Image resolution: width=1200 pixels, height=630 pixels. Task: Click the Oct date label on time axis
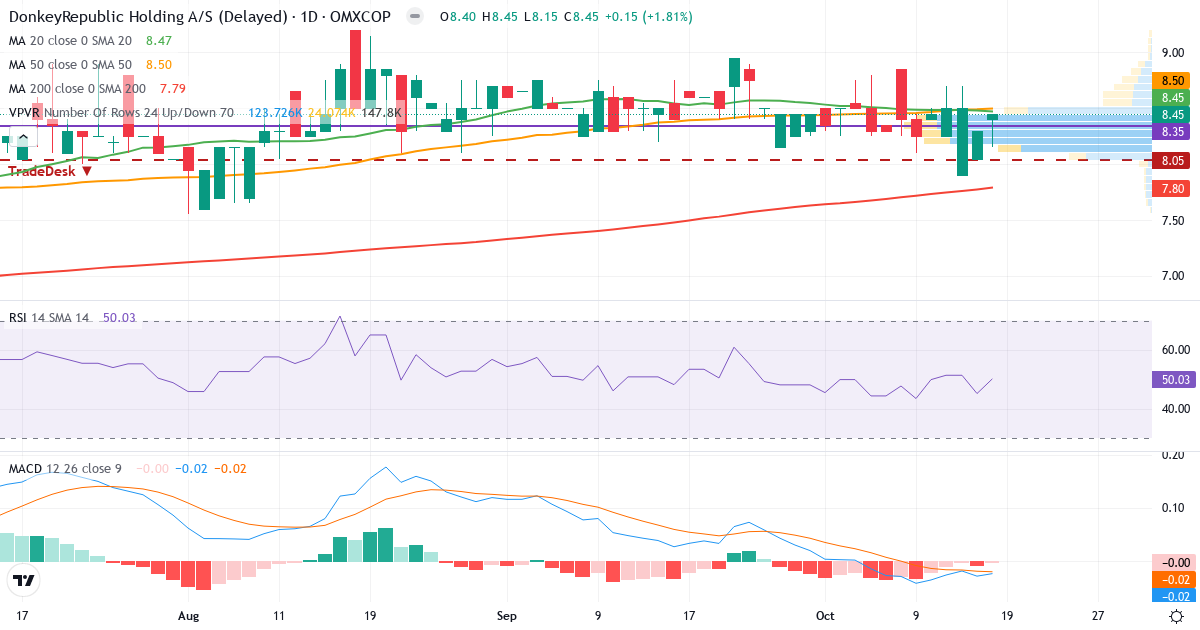point(825,616)
